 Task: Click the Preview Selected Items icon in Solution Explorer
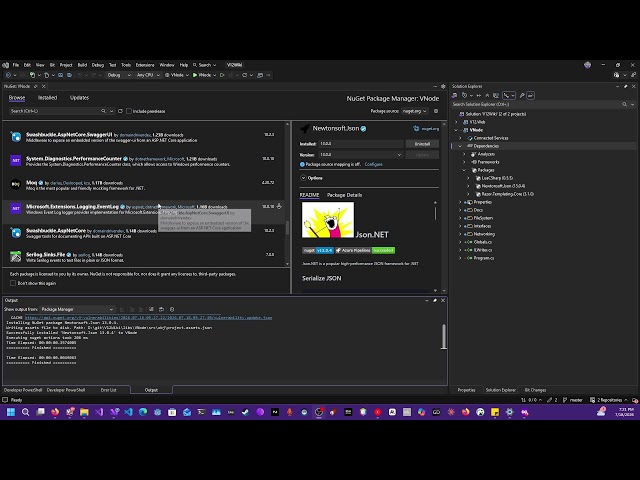pyautogui.click(x=530, y=96)
